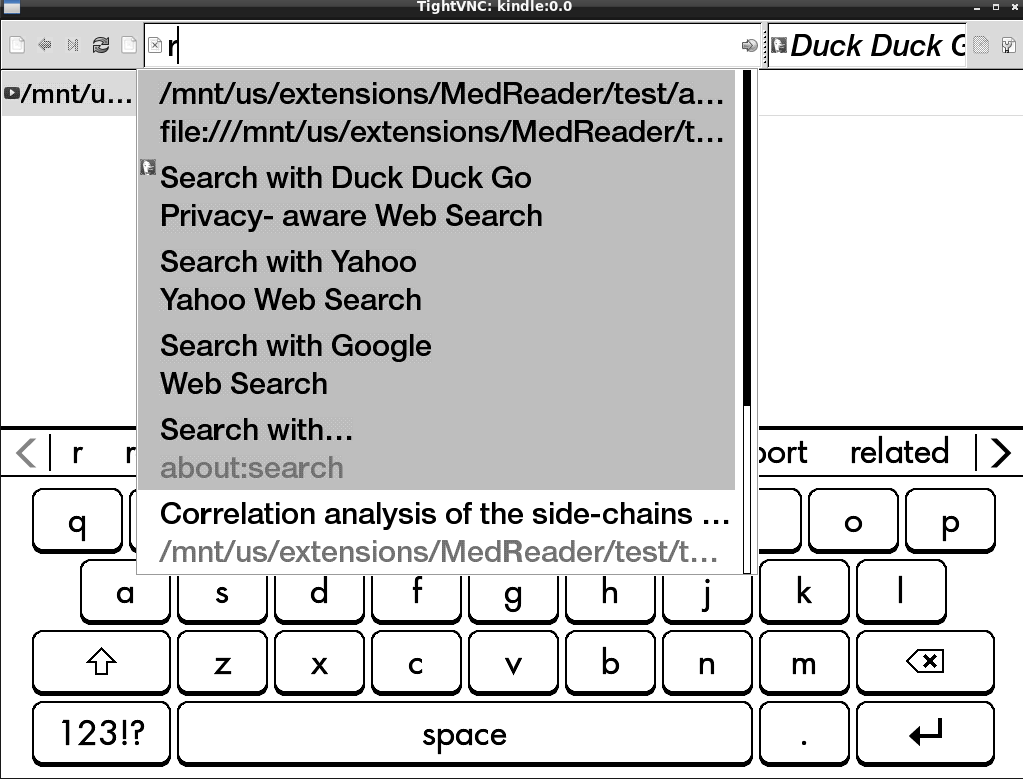Tap the 'related' word suggestion
The width and height of the screenshot is (1023, 779).
899,453
